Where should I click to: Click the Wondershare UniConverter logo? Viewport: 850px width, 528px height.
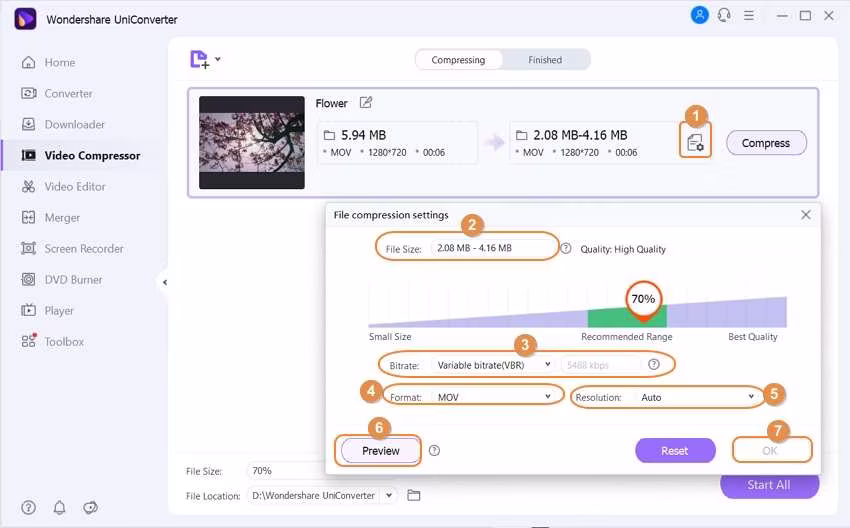tap(25, 18)
